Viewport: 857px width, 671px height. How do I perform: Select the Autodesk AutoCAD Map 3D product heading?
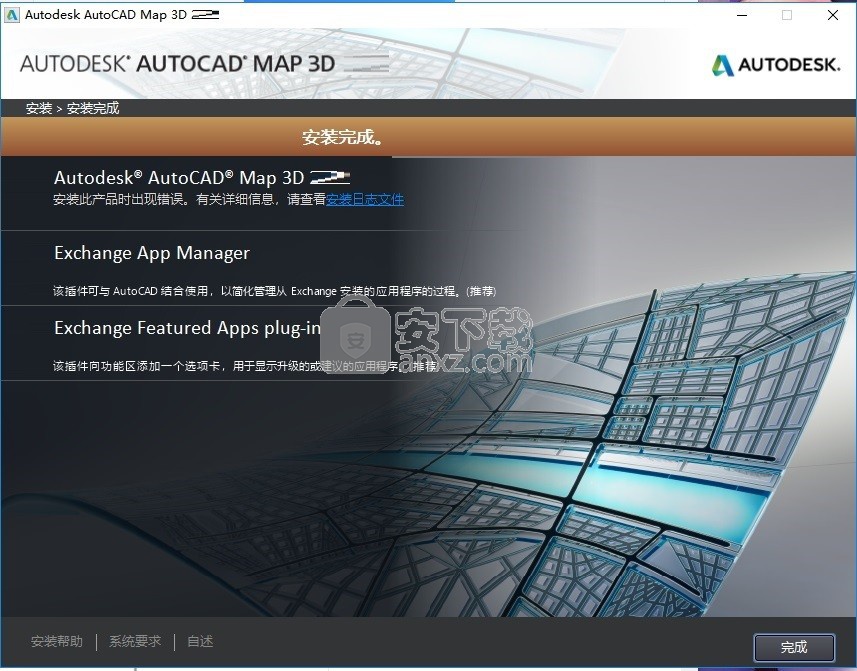(x=202, y=178)
